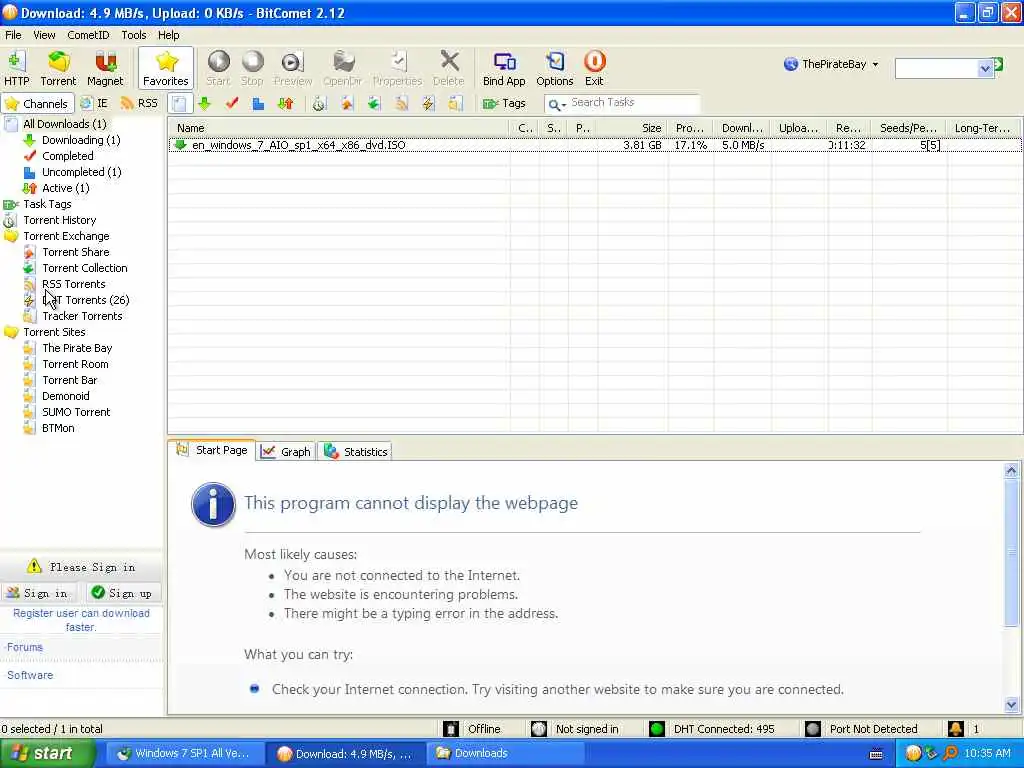Filter by uncompleted tasks blue icon
1024x768 pixels.
pyautogui.click(x=259, y=103)
